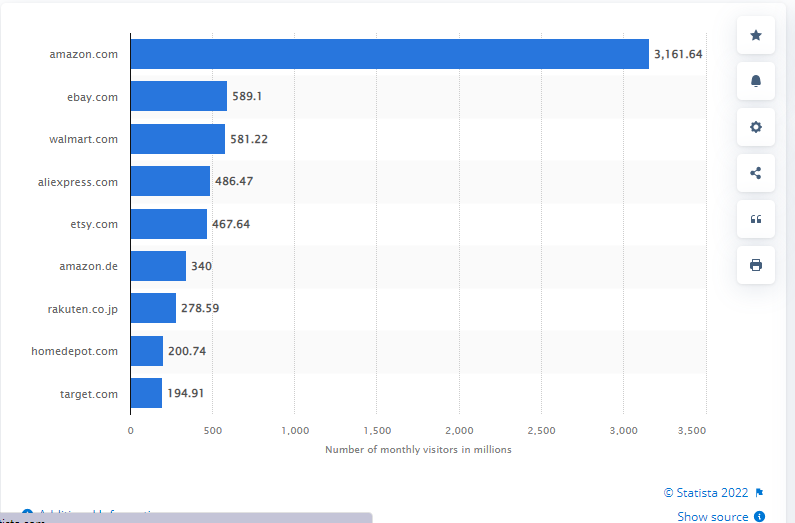Click the axis title Number of monthly visitors in millions

pyautogui.click(x=418, y=450)
